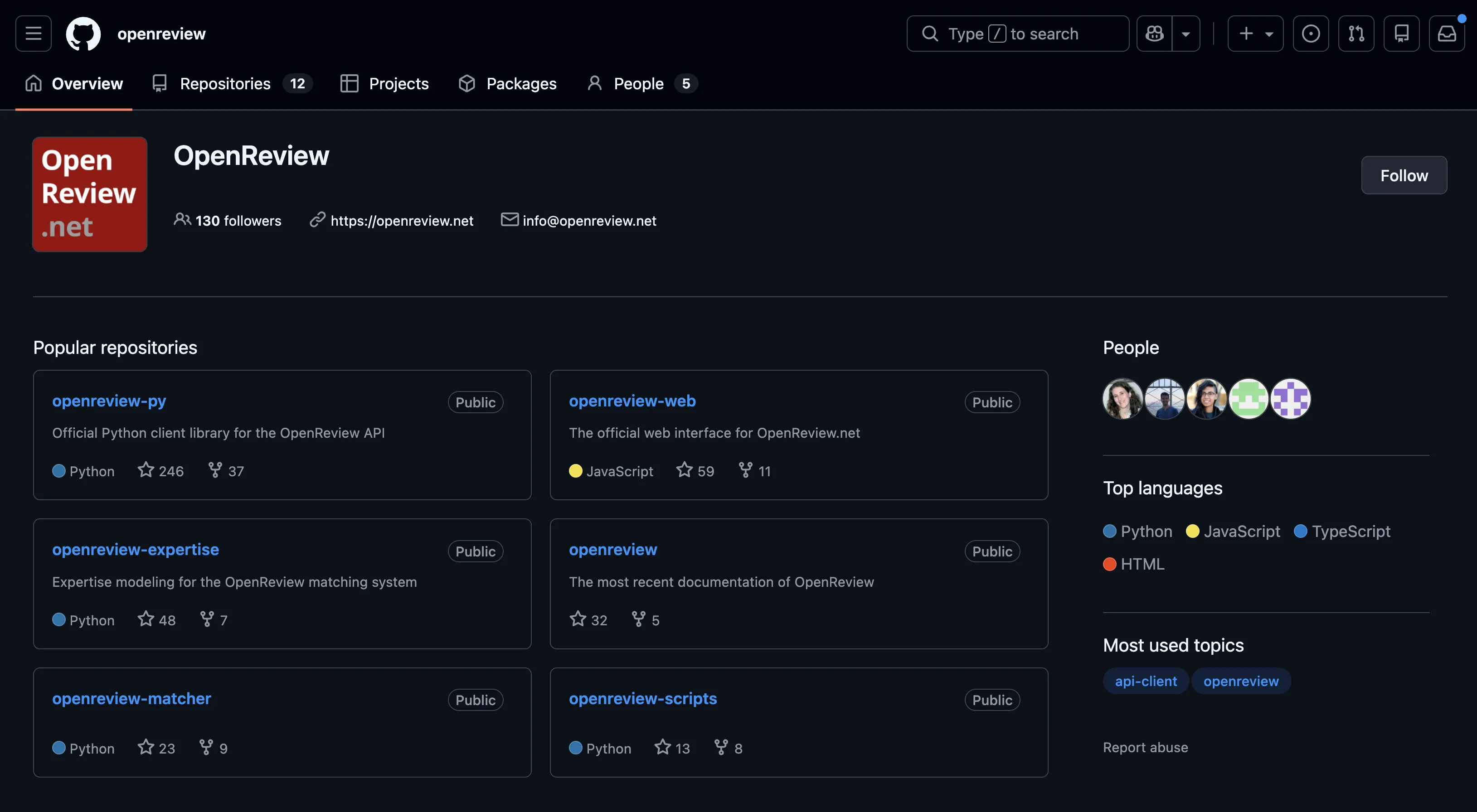Image resolution: width=1477 pixels, height=812 pixels.
Task: Expand the Copilot dropdown arrow
Action: 1186,34
